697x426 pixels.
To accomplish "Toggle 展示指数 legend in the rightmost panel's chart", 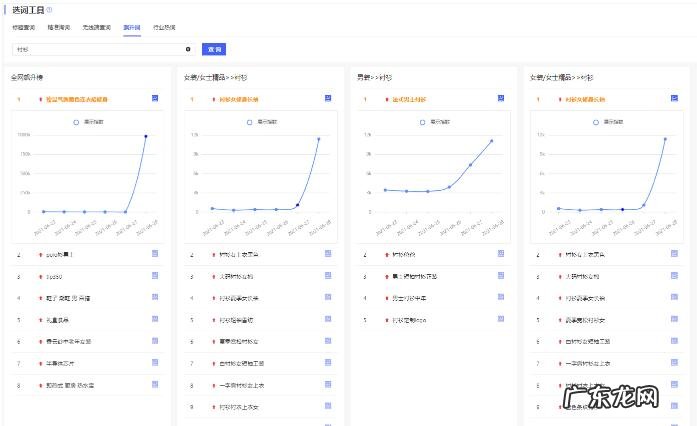I will [608, 122].
